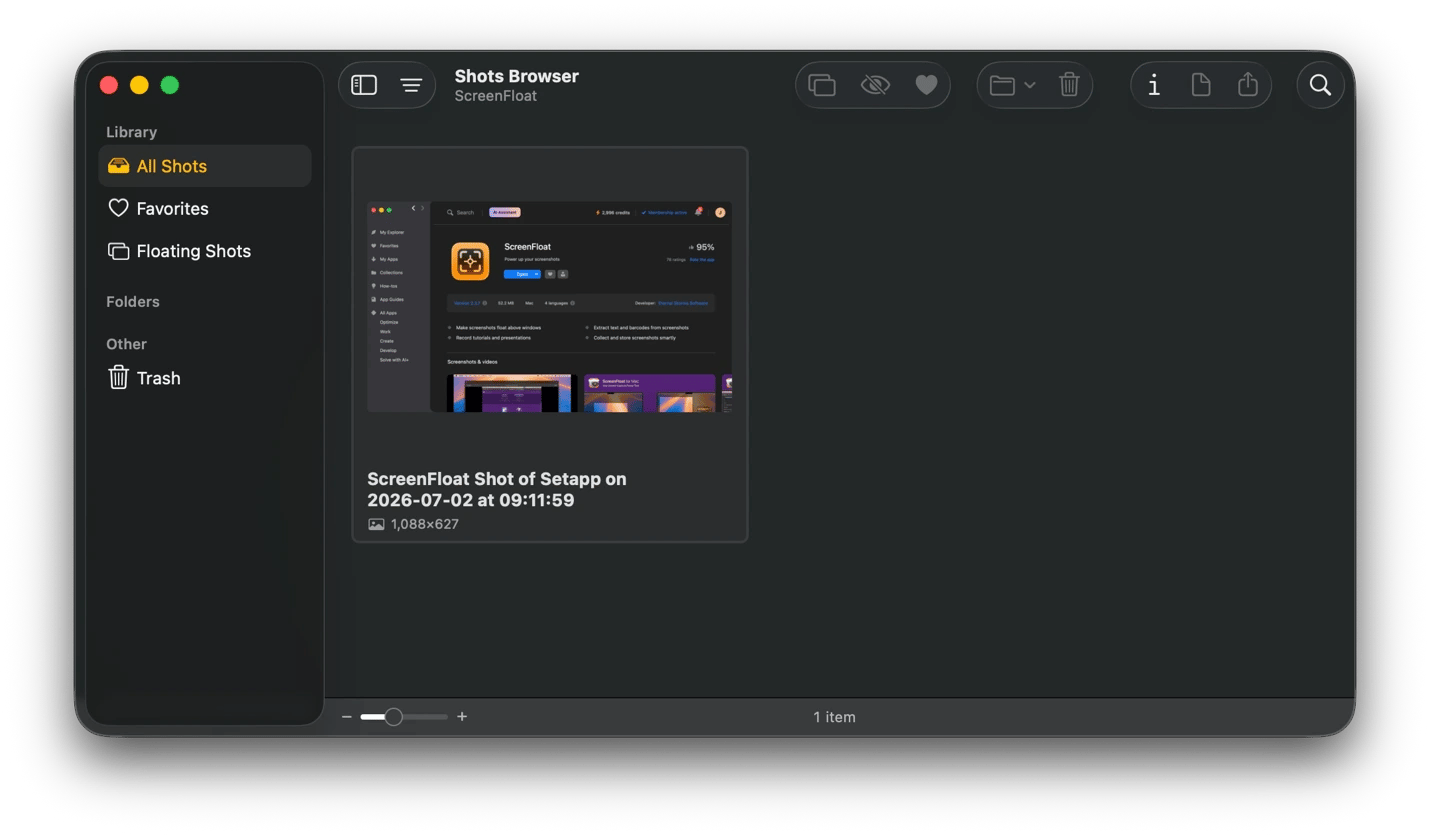Toggle visibility with crossed eye icon
Viewport: 1430px width, 835px height.
(x=875, y=85)
